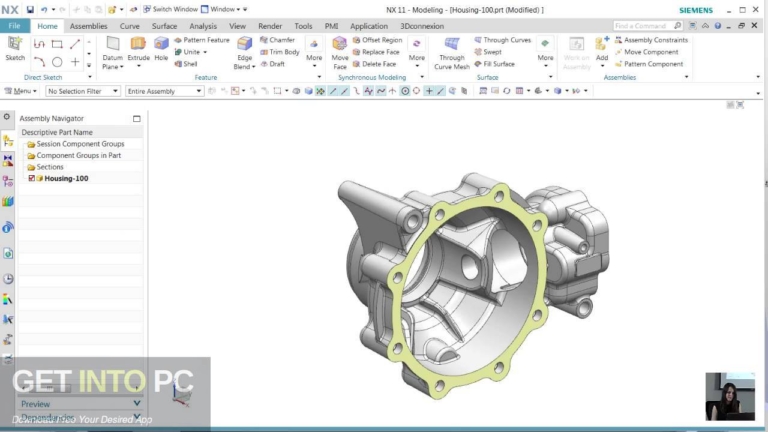
Task: Click Assembly Constraints command
Action: pos(651,40)
